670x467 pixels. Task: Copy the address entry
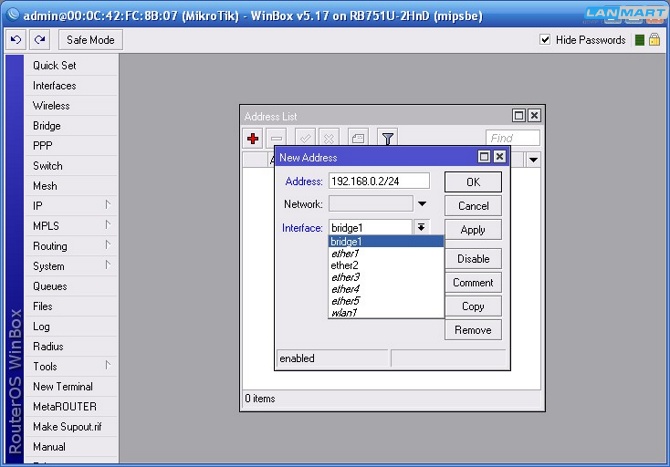[x=473, y=306]
